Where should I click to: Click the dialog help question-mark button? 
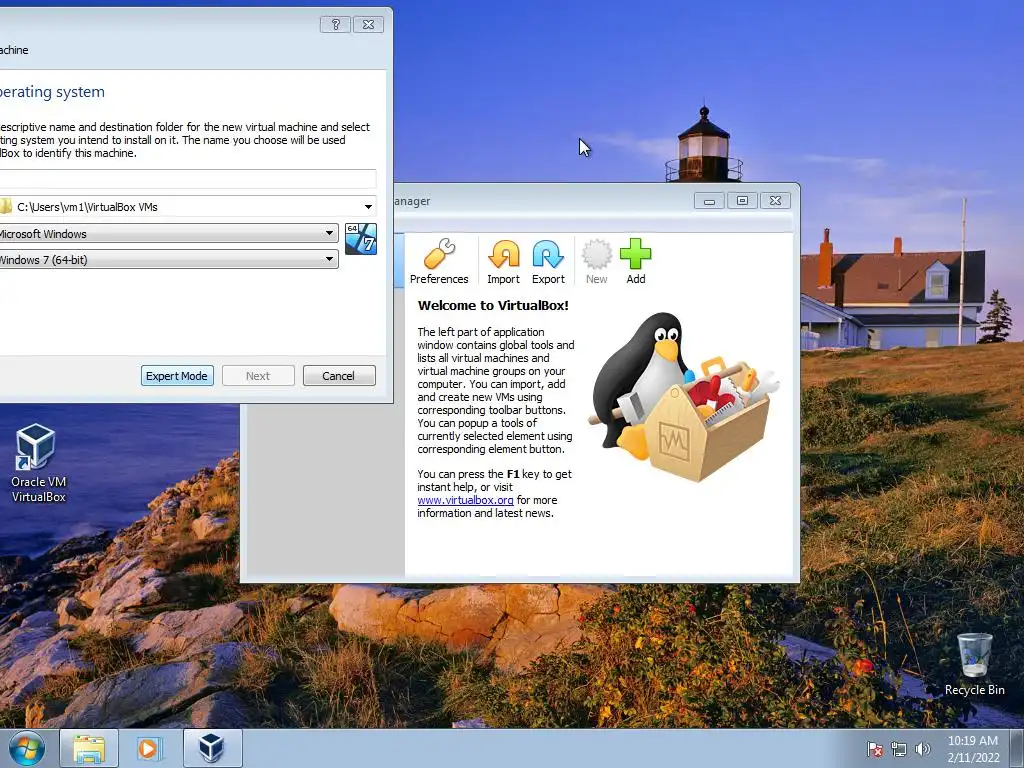[336, 25]
